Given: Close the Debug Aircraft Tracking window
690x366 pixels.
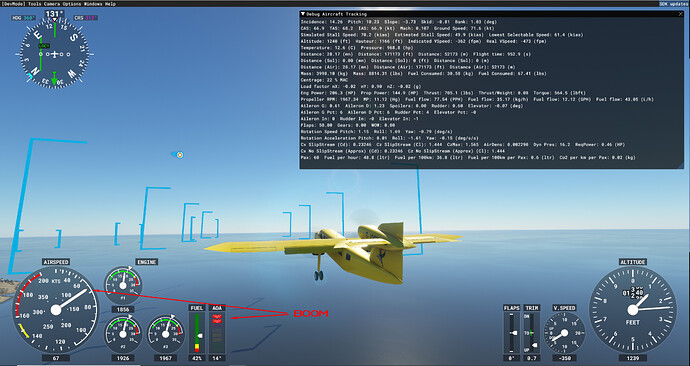Looking at the screenshot, I should tap(681, 14).
